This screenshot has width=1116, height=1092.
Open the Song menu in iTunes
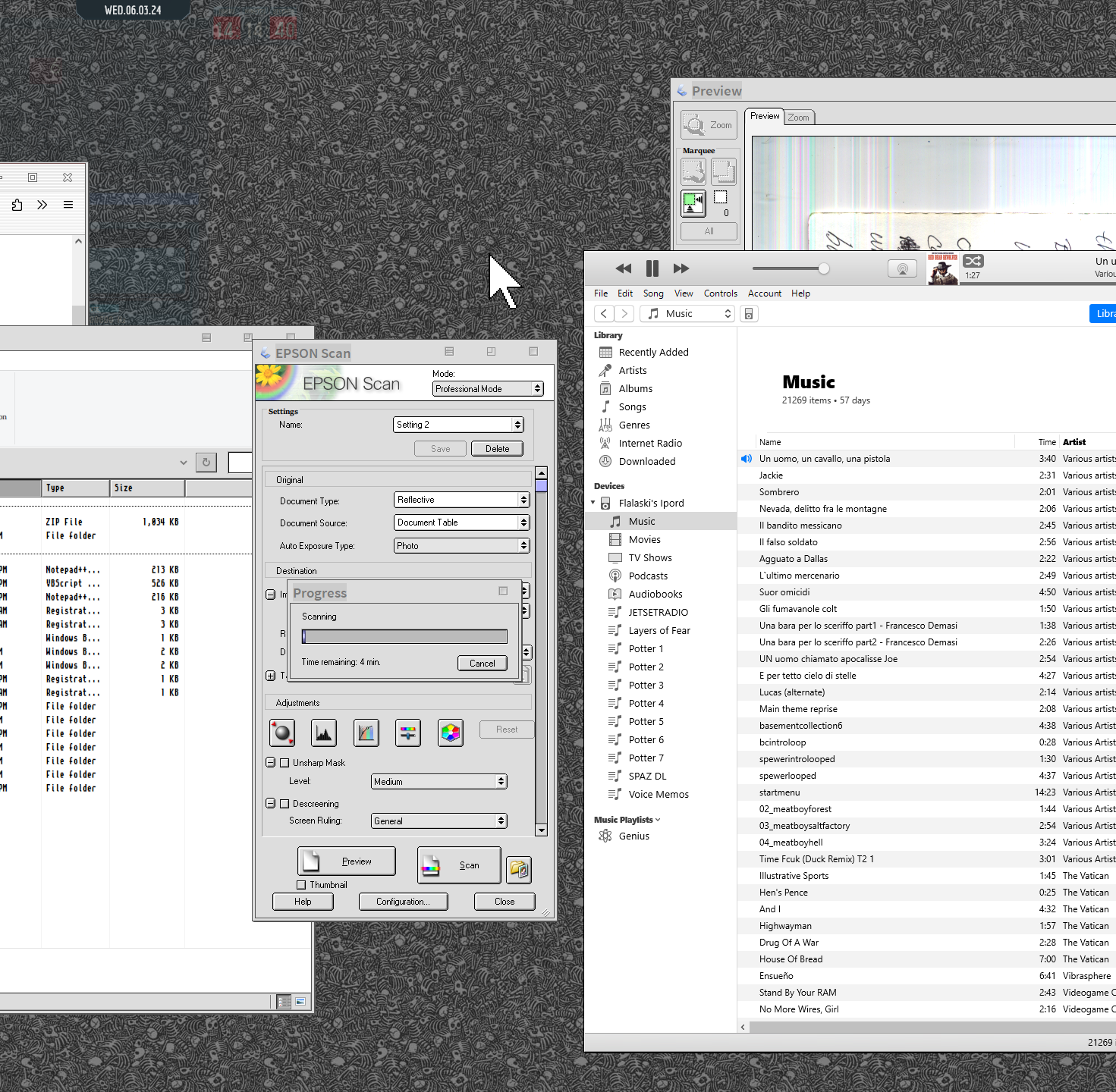653,293
